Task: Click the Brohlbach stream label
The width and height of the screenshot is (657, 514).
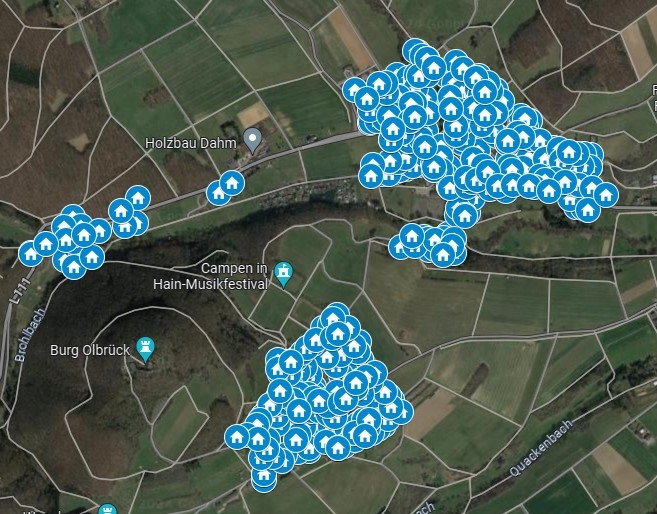Action: [29, 335]
